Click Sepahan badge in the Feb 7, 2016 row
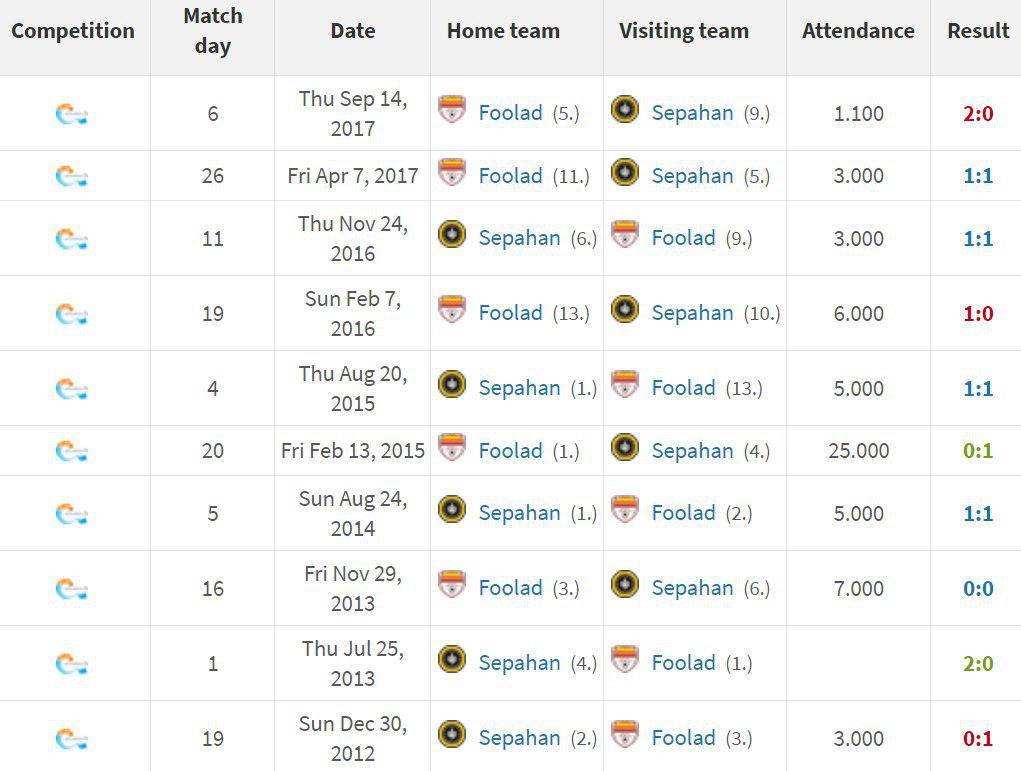1021x771 pixels. coord(624,309)
